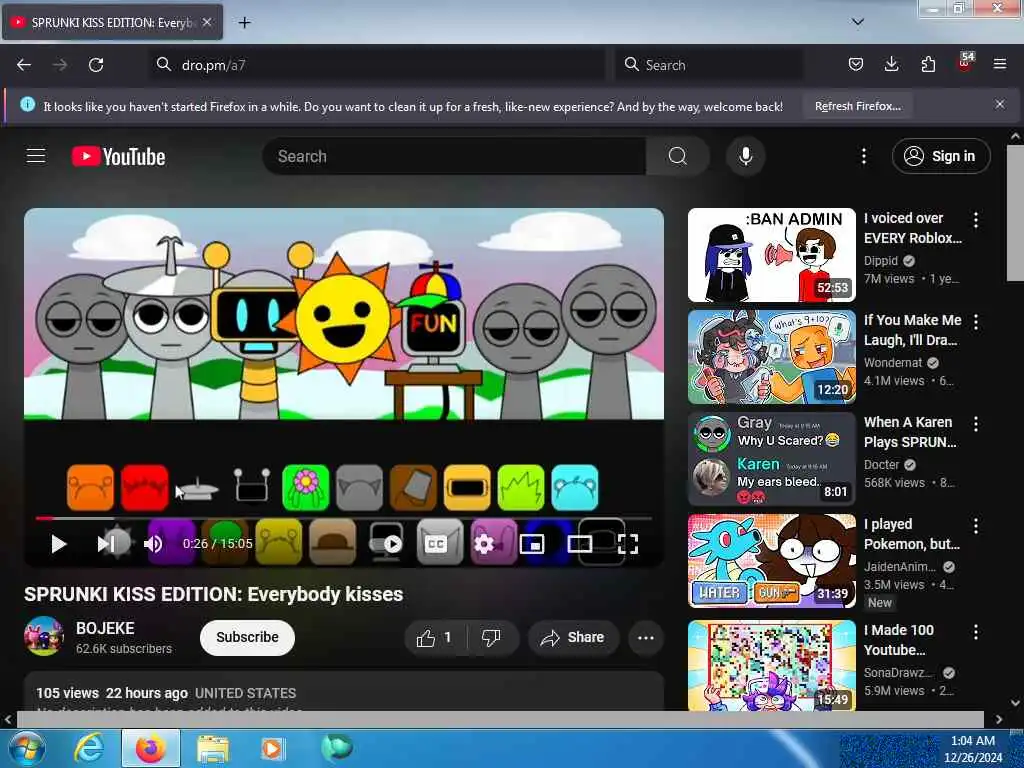Enter full screen mode
This screenshot has width=1024, height=768.
tap(628, 543)
